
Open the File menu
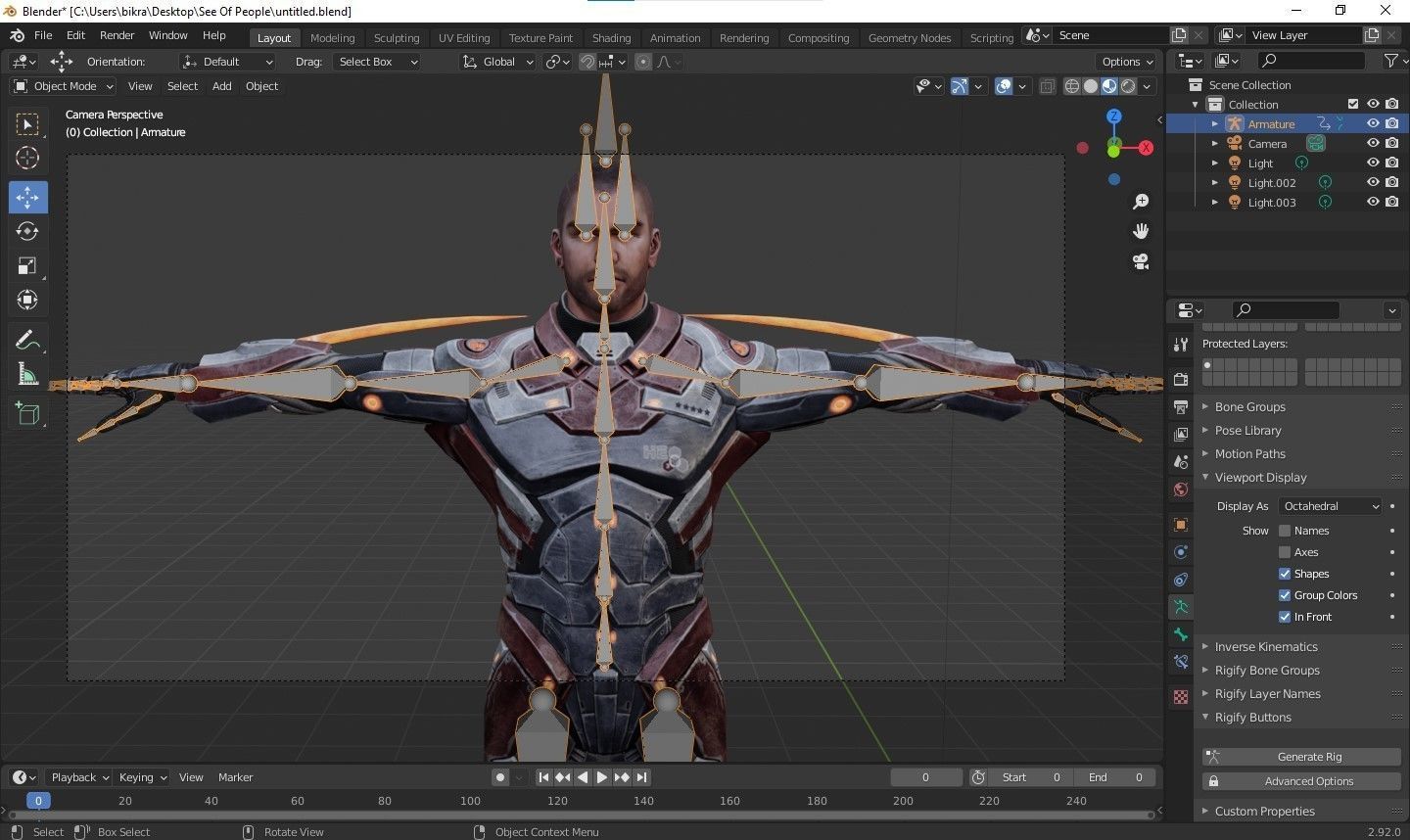click(x=43, y=35)
